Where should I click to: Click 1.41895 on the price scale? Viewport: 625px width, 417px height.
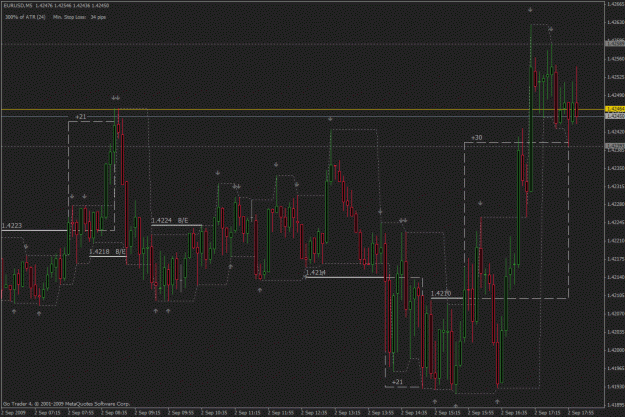click(616, 405)
